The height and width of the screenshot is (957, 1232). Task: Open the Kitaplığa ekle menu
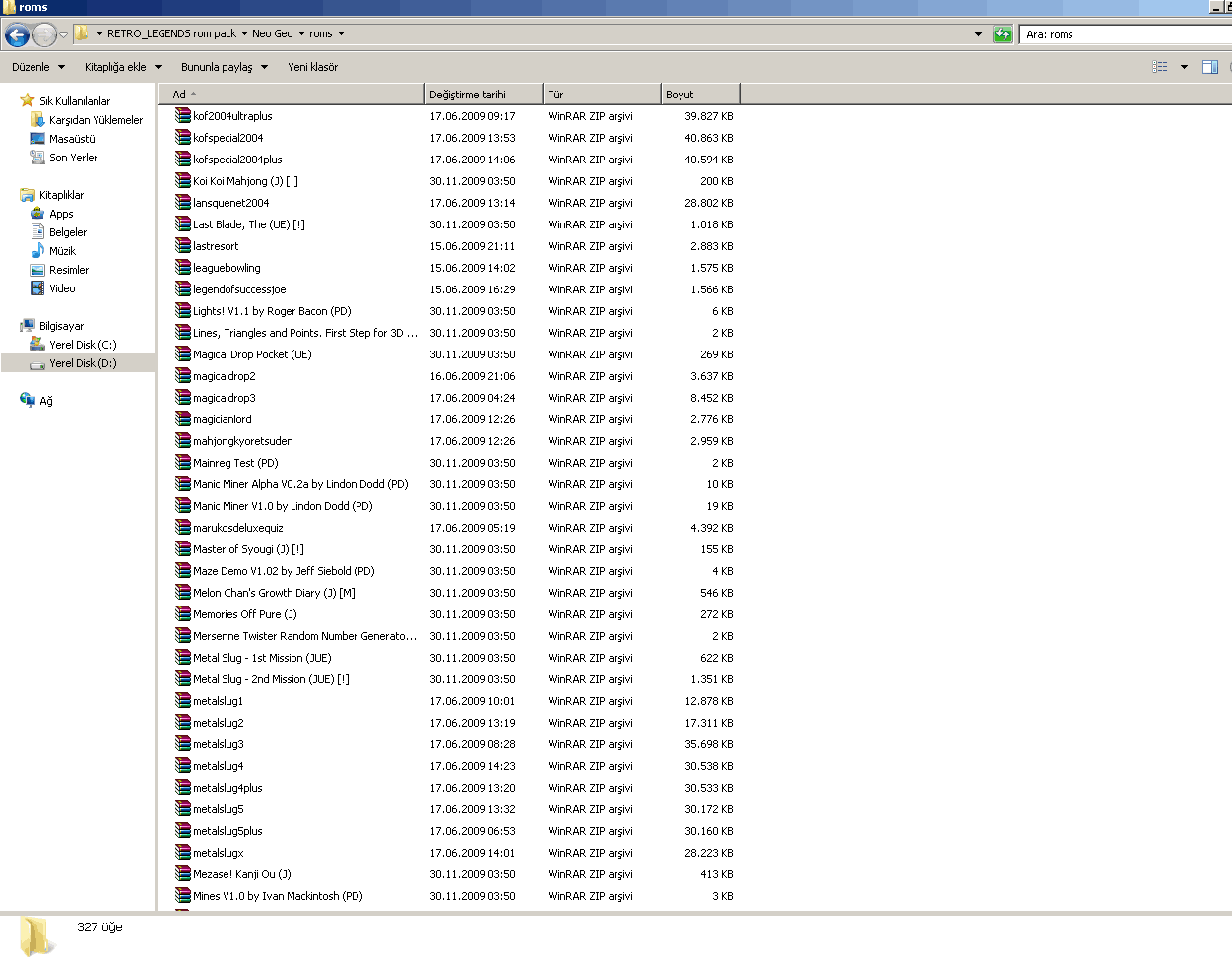coord(123,67)
